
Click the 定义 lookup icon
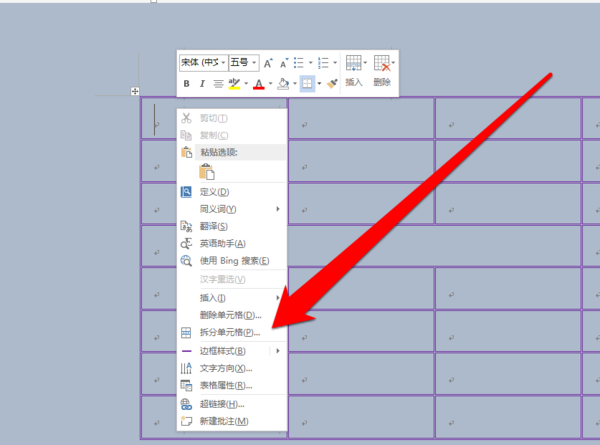click(186, 191)
